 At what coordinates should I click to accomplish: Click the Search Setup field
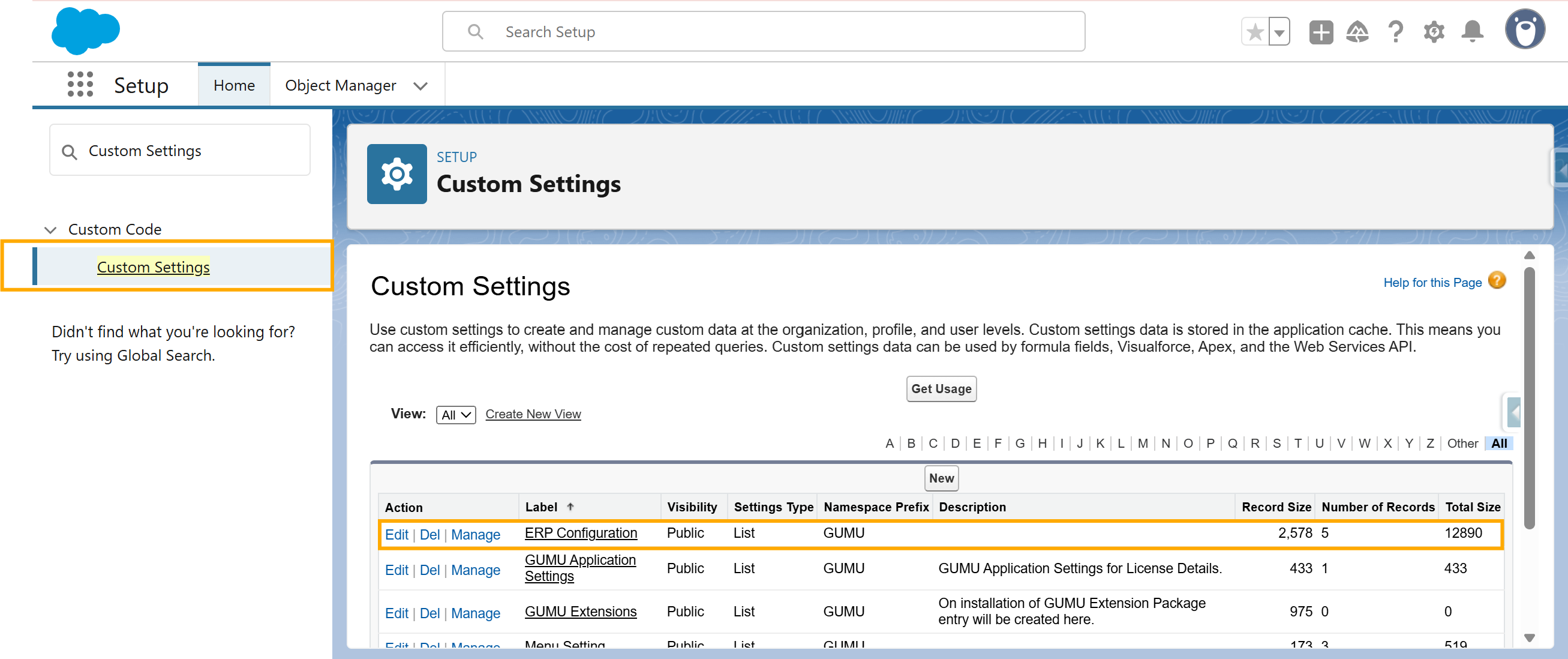(x=762, y=32)
